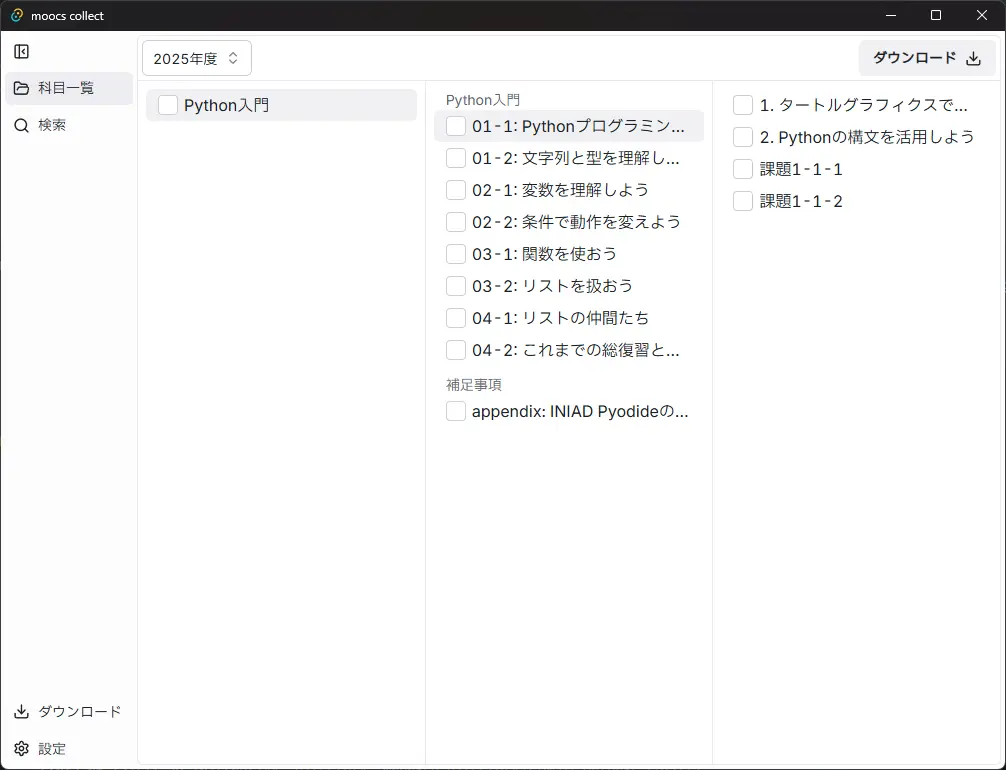Enable the 課題1-1-1 checkbox
Screen dimensions: 1006x770
click(743, 170)
